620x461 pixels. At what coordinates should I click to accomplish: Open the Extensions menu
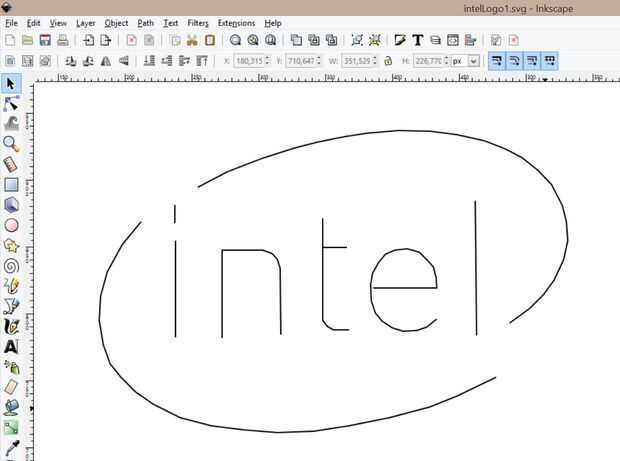236,23
